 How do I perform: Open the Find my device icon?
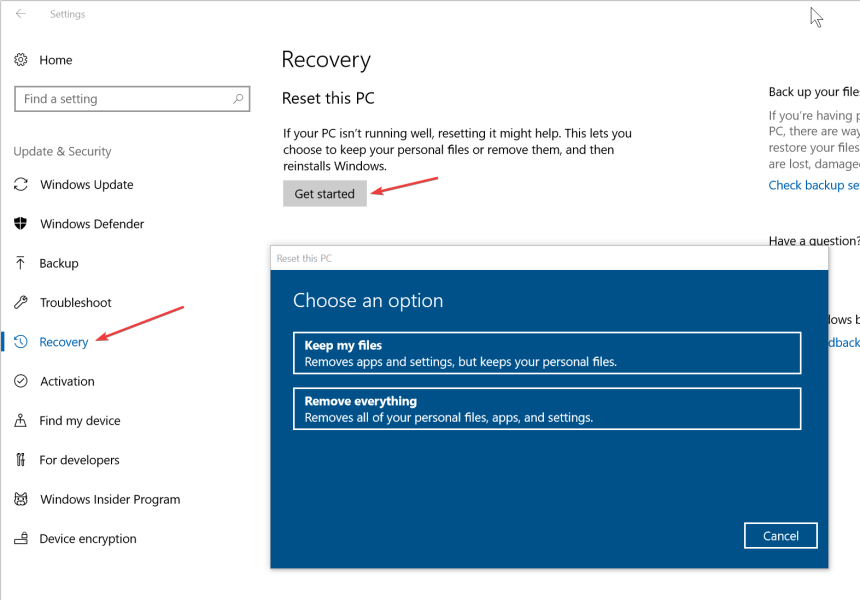[22, 420]
